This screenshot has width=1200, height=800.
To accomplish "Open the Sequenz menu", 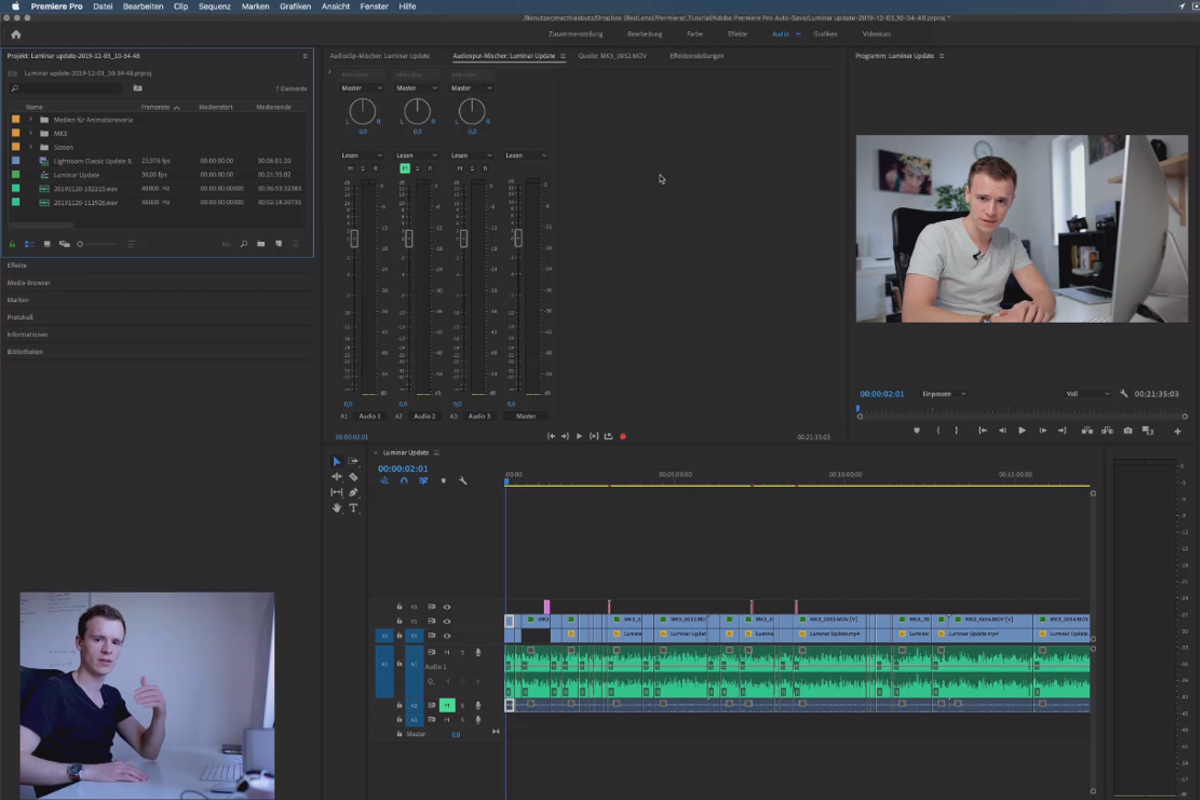I will coord(214,6).
